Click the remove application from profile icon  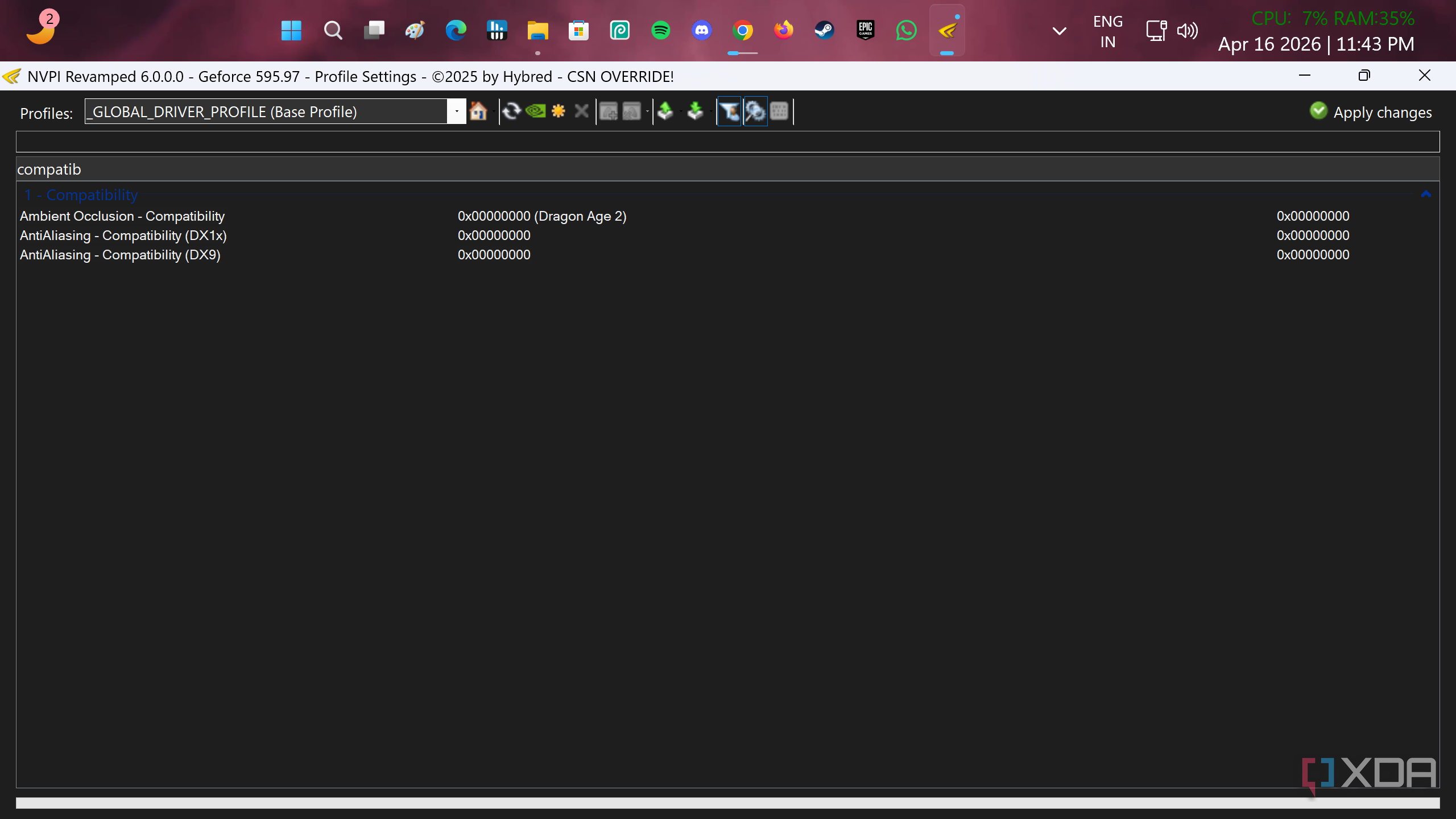pos(631,111)
